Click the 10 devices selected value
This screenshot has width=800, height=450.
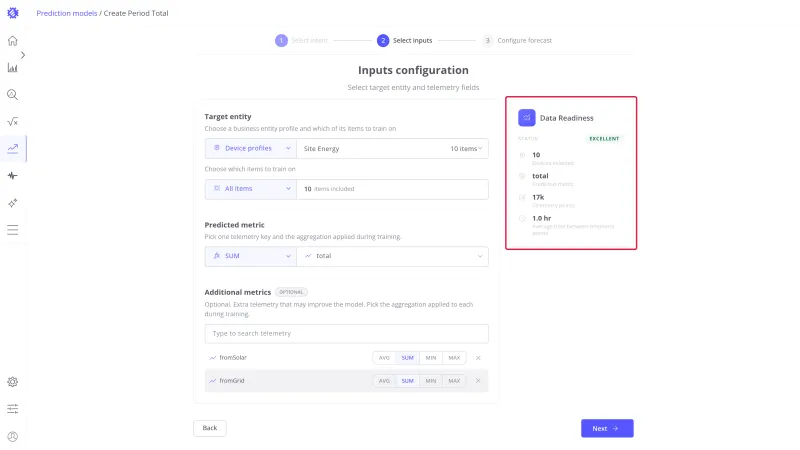coord(536,155)
